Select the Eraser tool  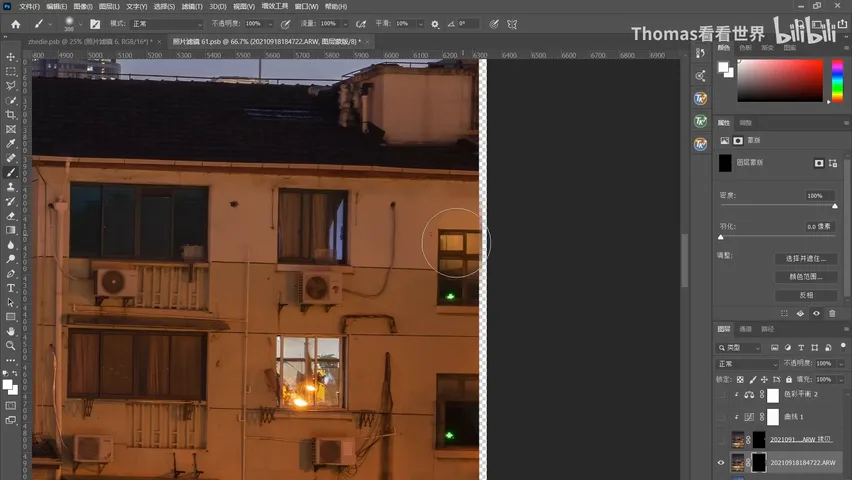click(11, 216)
